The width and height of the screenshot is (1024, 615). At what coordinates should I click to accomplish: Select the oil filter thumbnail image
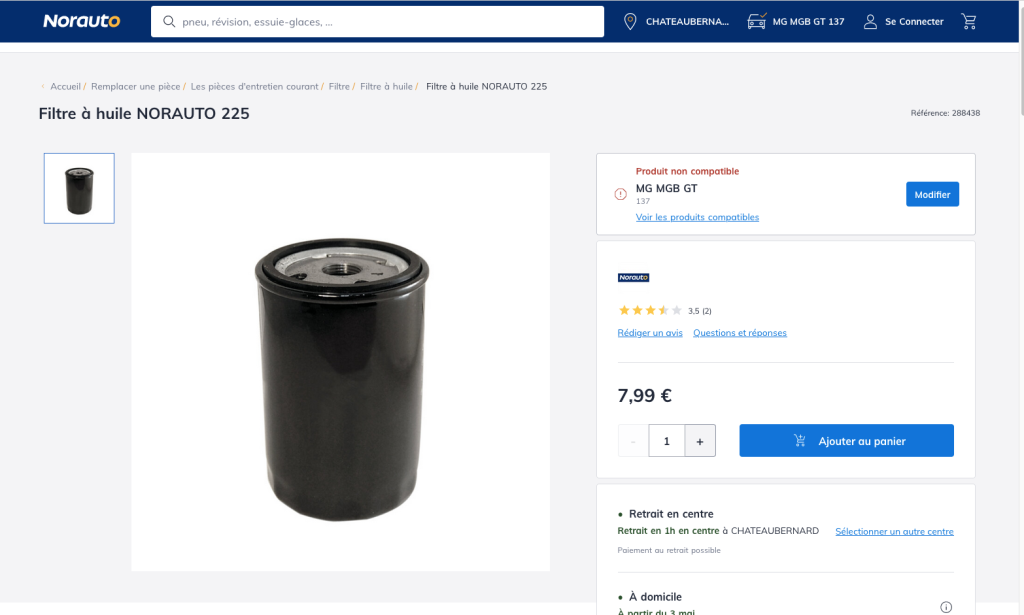click(79, 189)
